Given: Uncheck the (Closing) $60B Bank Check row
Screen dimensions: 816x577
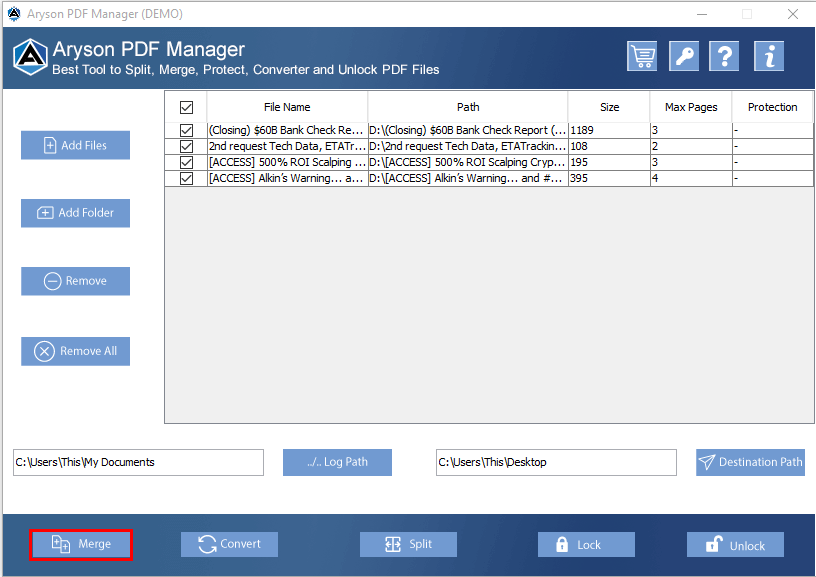Looking at the screenshot, I should (x=186, y=130).
